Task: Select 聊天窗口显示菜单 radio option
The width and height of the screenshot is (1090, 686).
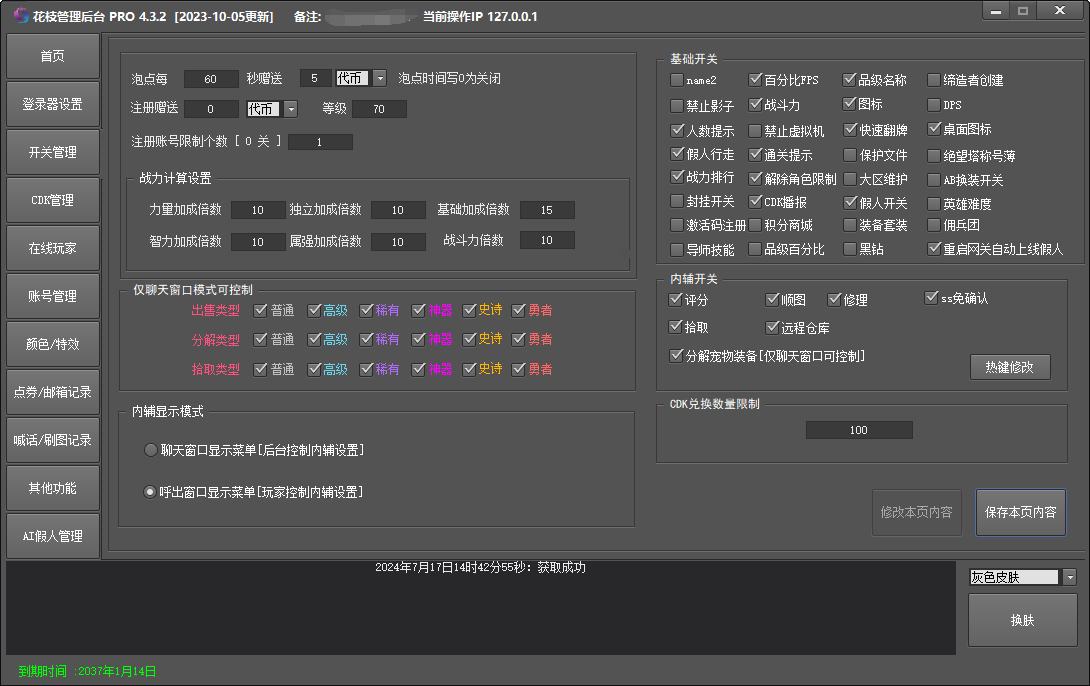Action: [x=150, y=450]
